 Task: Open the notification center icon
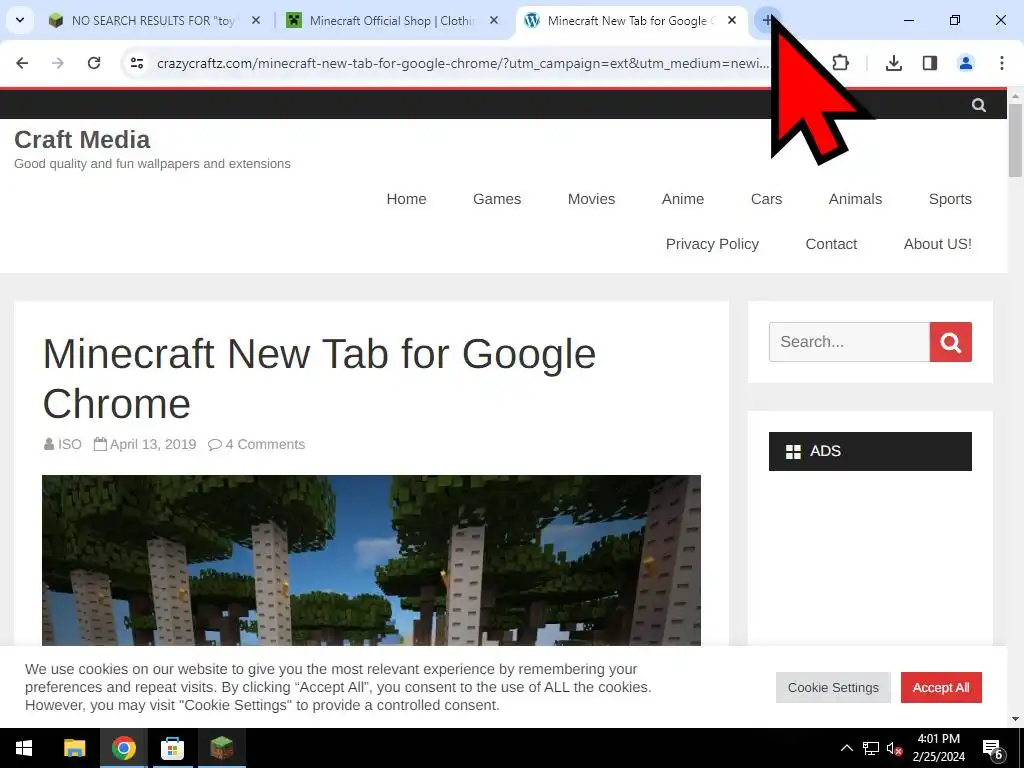pos(993,748)
